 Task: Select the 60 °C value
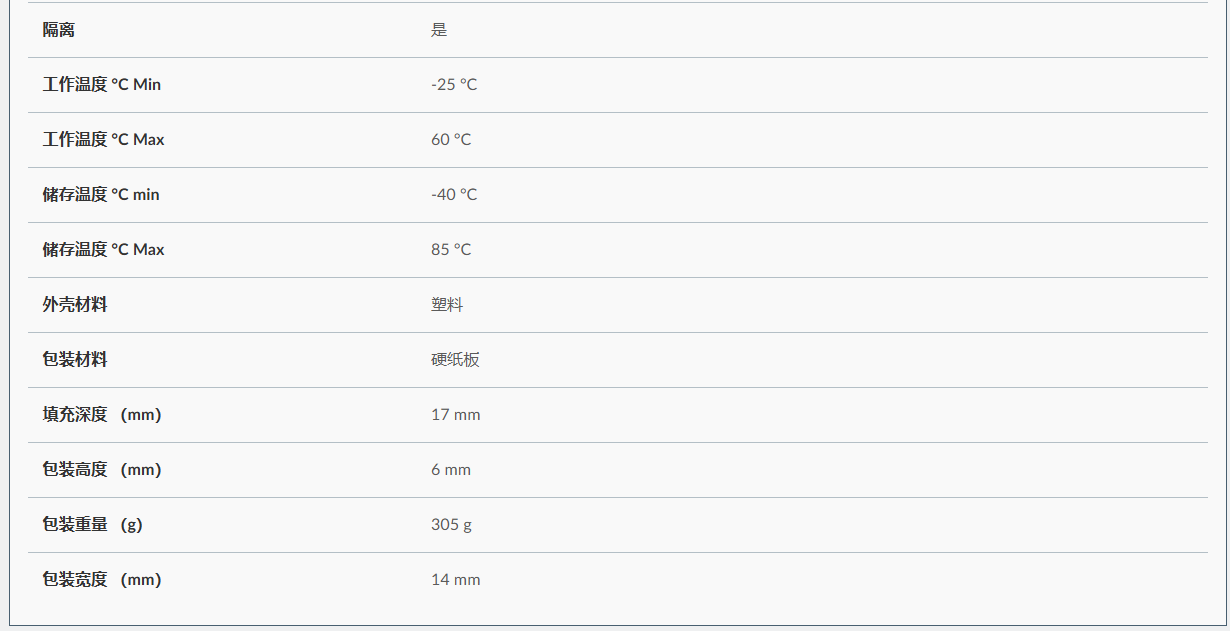[451, 140]
